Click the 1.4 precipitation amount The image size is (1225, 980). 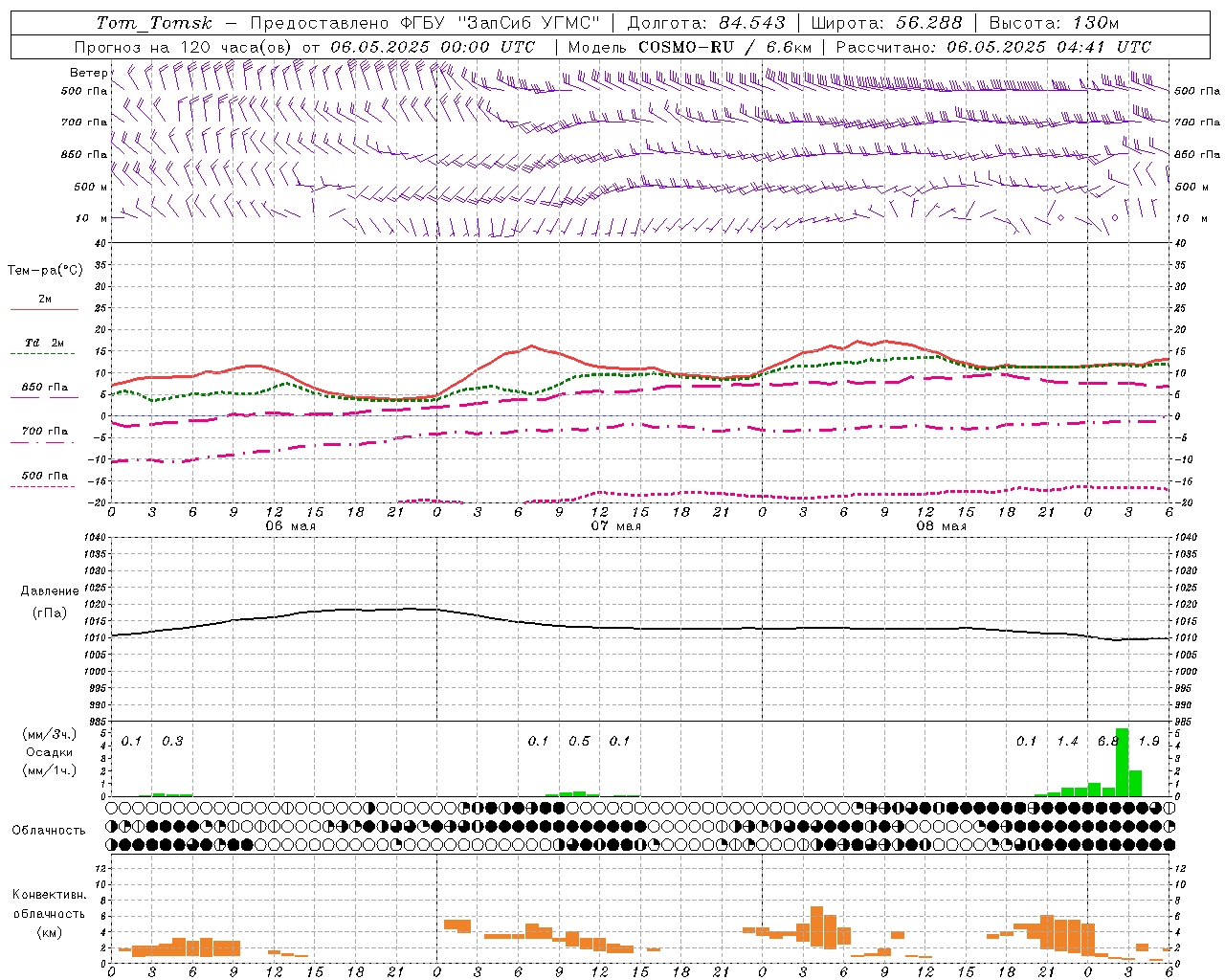(x=1067, y=742)
